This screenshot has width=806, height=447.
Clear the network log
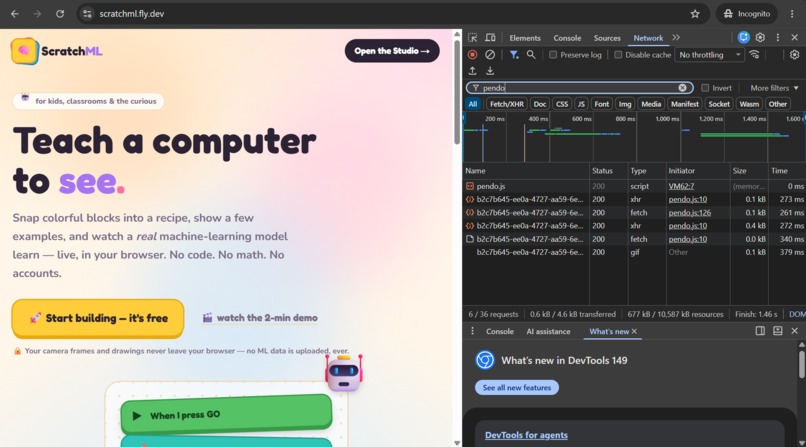pyautogui.click(x=490, y=54)
